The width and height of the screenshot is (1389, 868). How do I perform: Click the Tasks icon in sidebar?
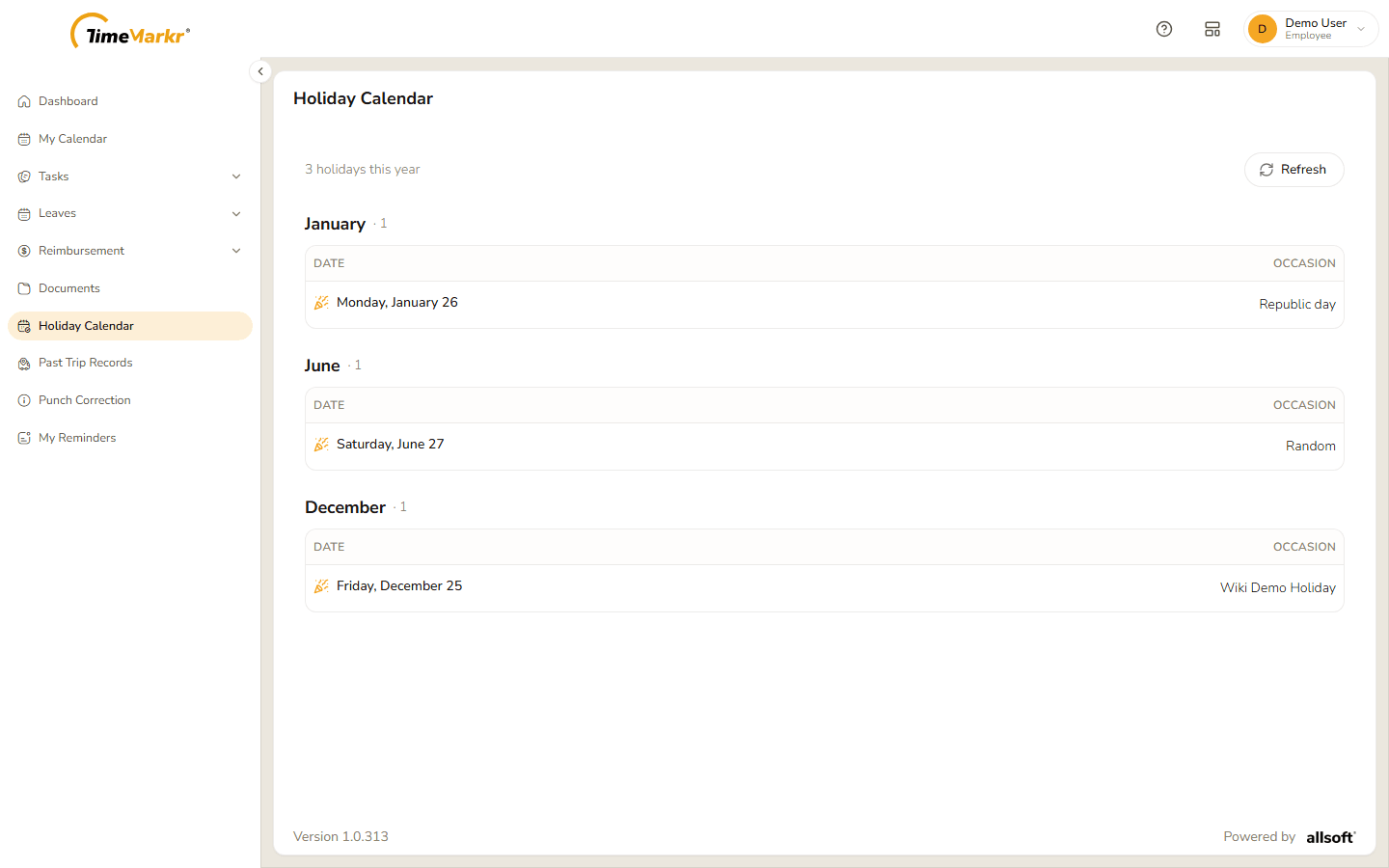(x=24, y=176)
